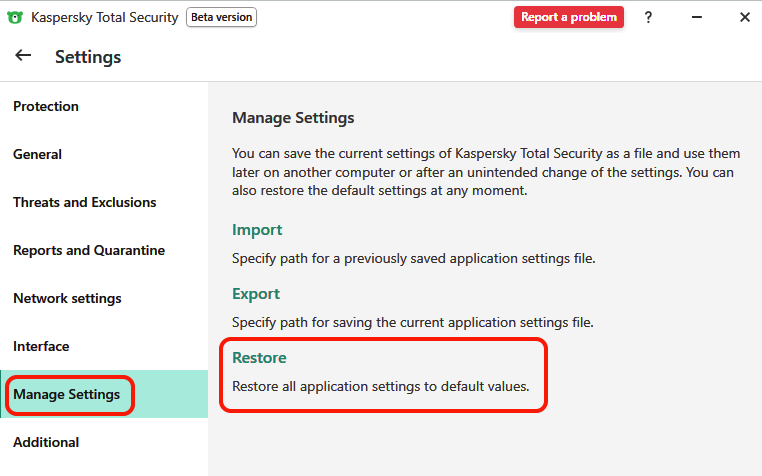Click the Import settings link

257,230
